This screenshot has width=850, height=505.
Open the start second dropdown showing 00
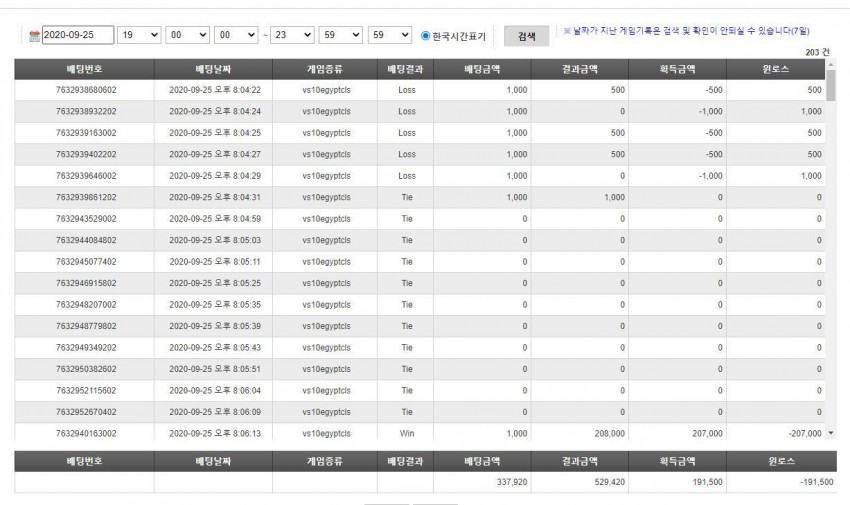[236, 35]
